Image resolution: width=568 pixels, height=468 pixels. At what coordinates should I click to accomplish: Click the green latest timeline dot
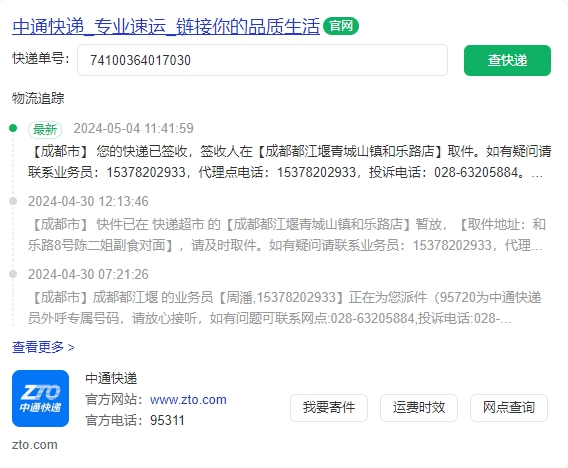(x=13, y=128)
